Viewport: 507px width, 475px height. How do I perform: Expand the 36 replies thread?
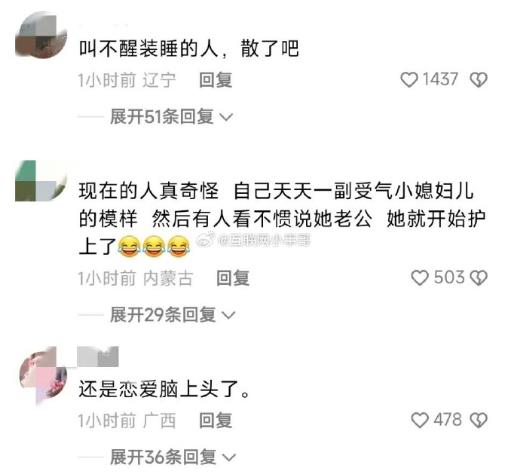173,457
